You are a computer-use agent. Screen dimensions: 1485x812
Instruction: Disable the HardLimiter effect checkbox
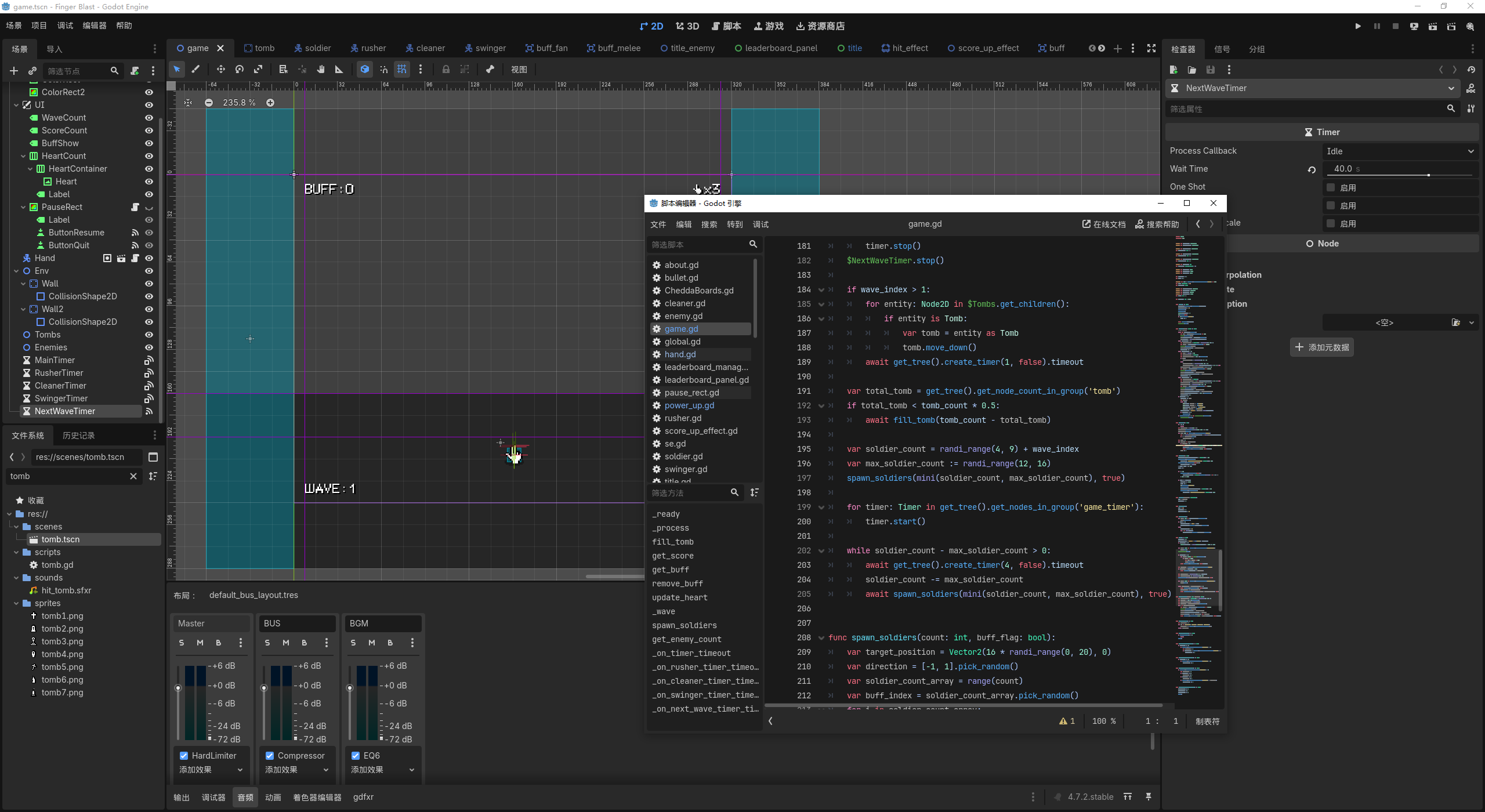184,755
